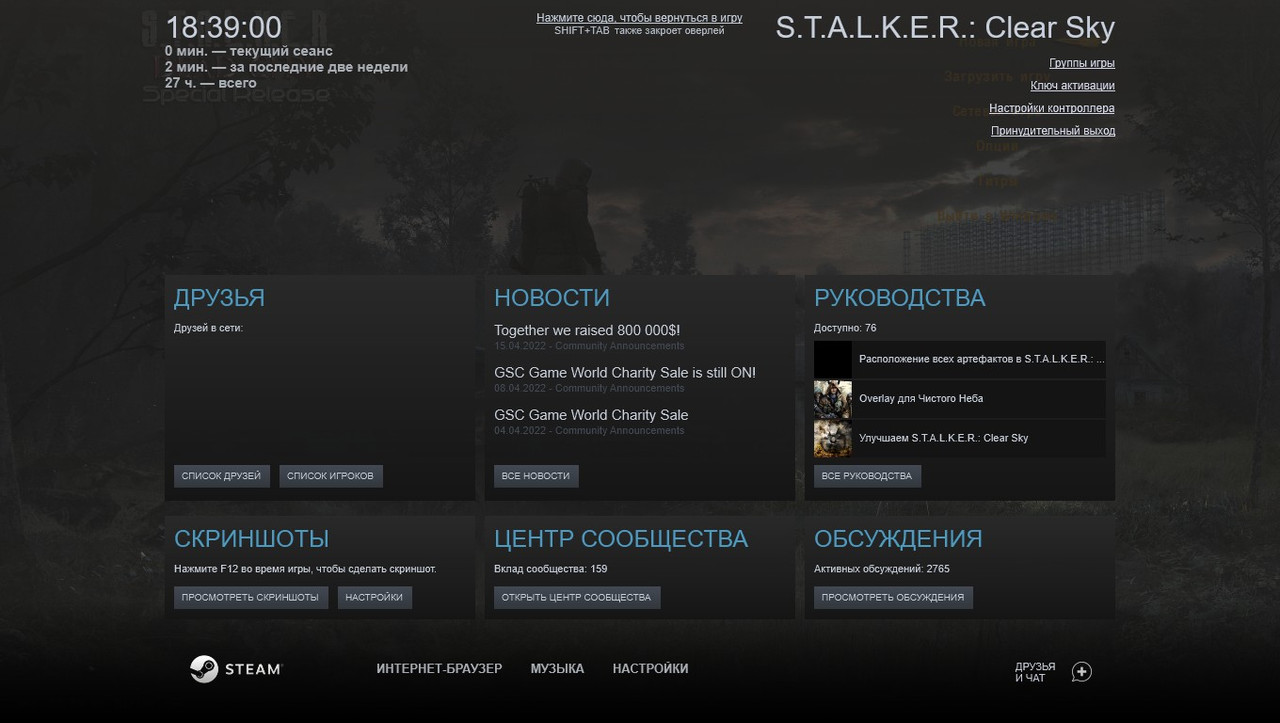Viewport: 1280px width, 723px height.
Task: Click the Обсуждения section heading
Action: click(x=898, y=539)
